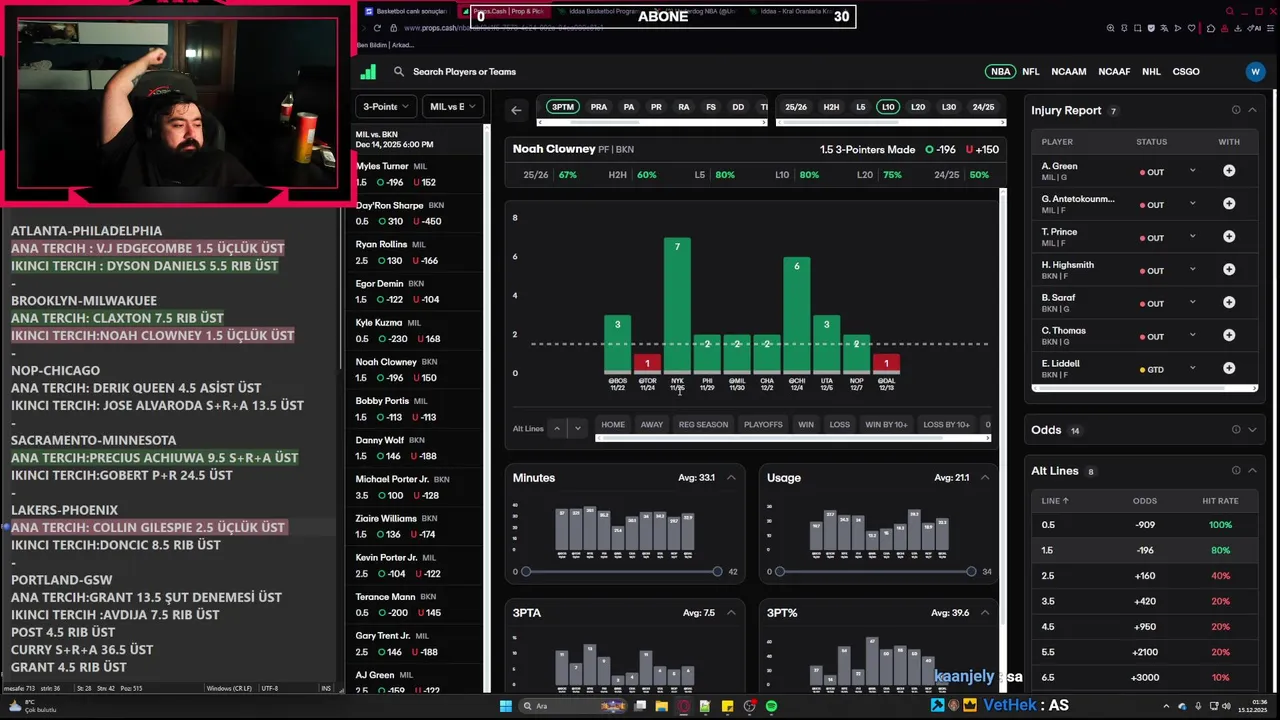Toggle the PLAYOFFS filter
The height and width of the screenshot is (720, 1280).
763,424
